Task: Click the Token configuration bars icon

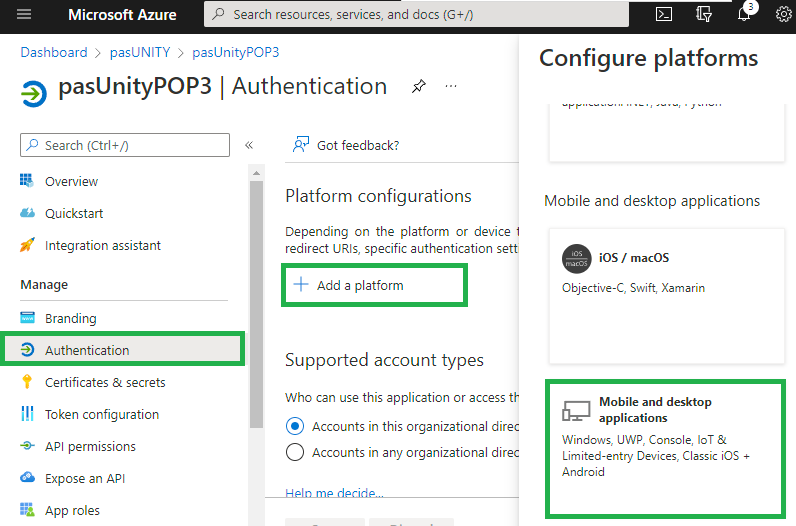Action: (x=27, y=414)
